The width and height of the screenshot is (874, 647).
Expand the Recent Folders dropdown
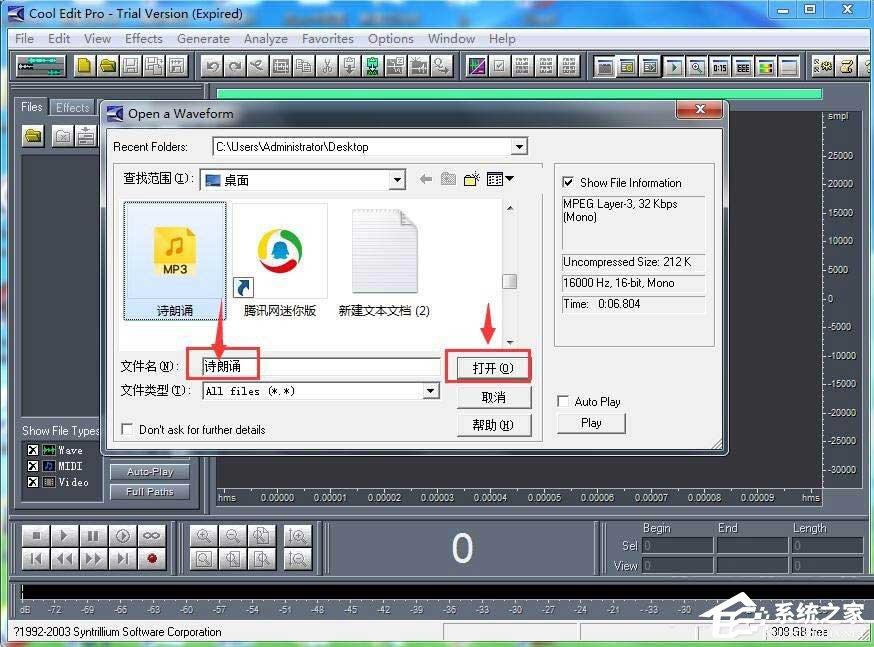coord(519,147)
